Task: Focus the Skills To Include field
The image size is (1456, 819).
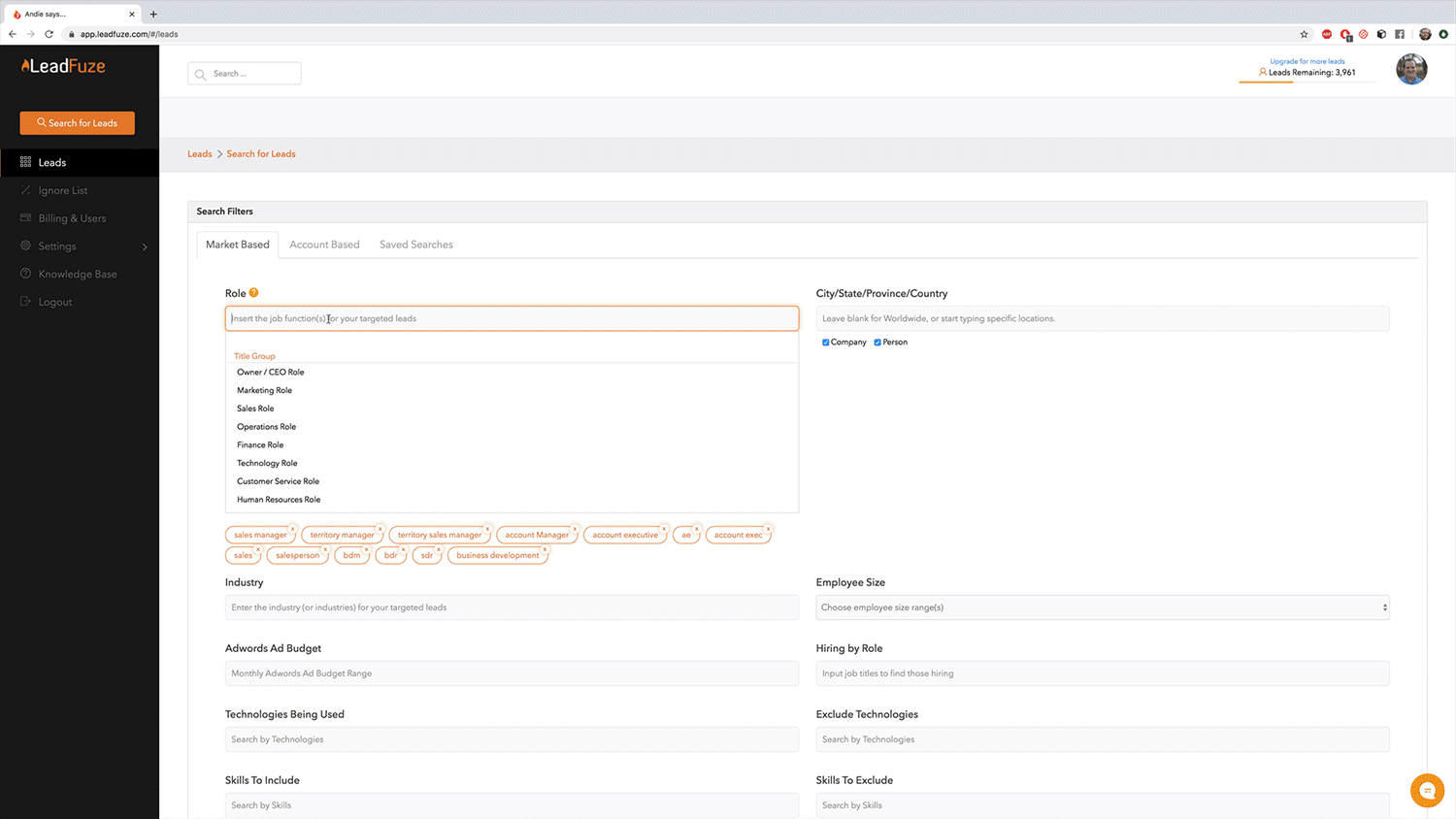Action: tap(513, 805)
